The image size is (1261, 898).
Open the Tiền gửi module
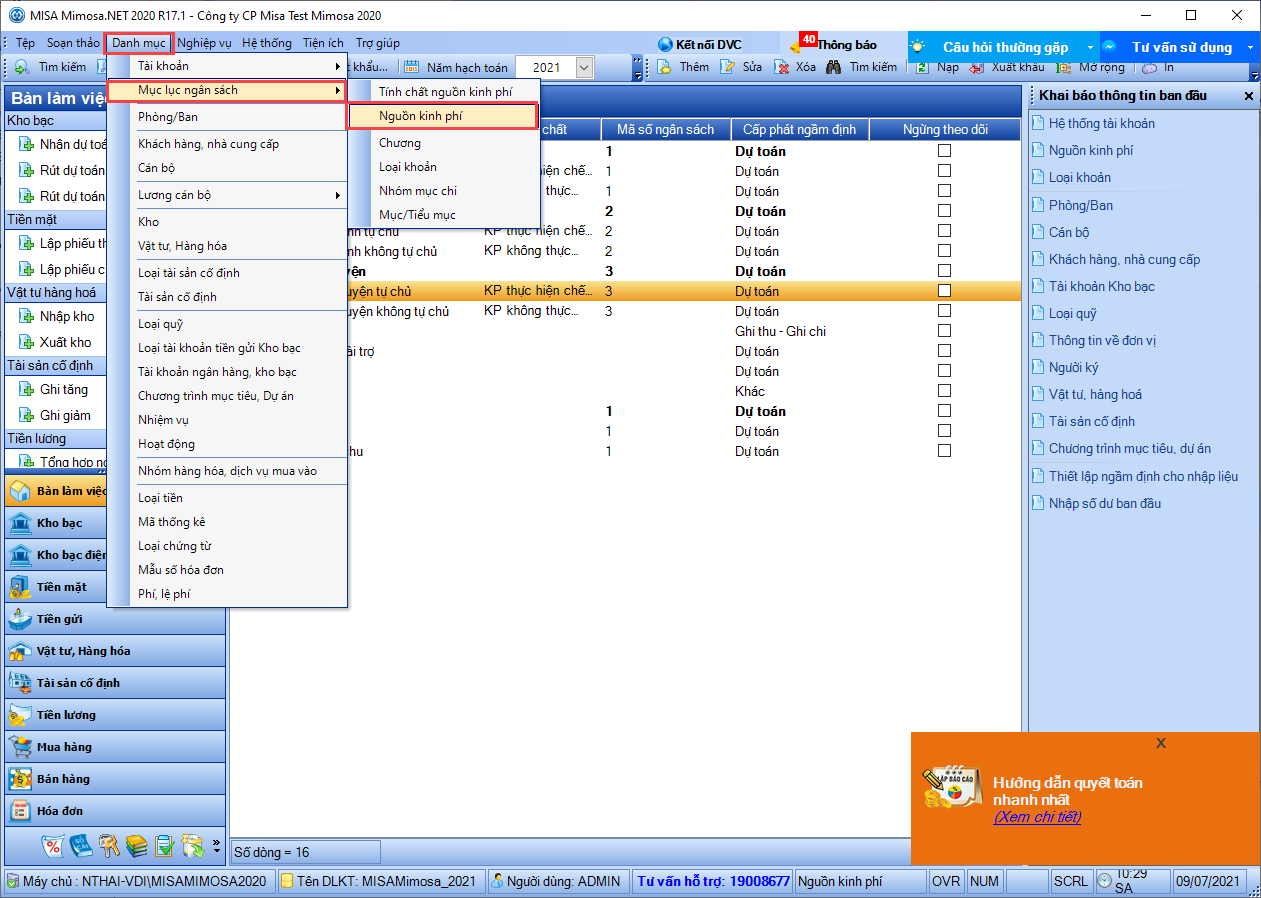115,619
